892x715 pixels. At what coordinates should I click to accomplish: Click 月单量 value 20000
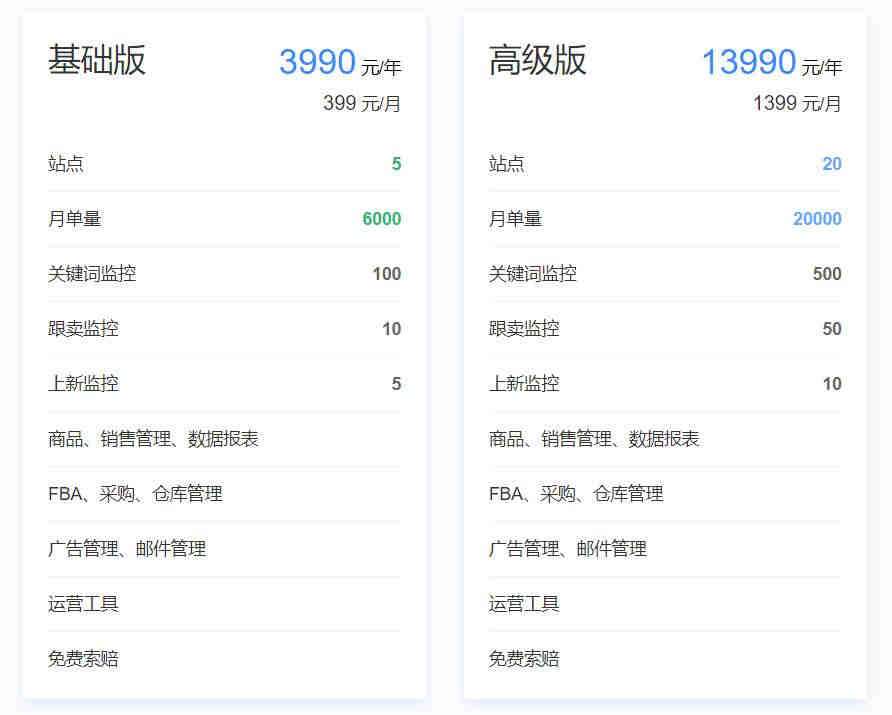coord(817,219)
